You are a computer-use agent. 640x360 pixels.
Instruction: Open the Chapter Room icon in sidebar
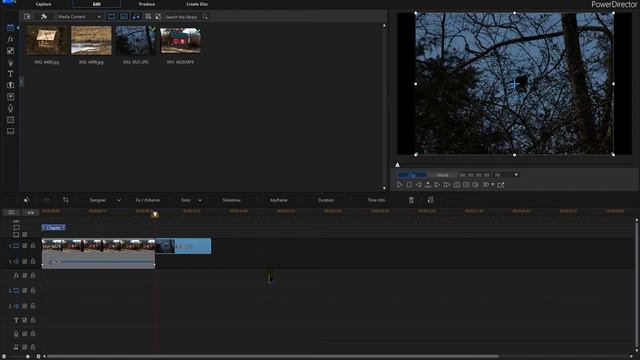10,120
